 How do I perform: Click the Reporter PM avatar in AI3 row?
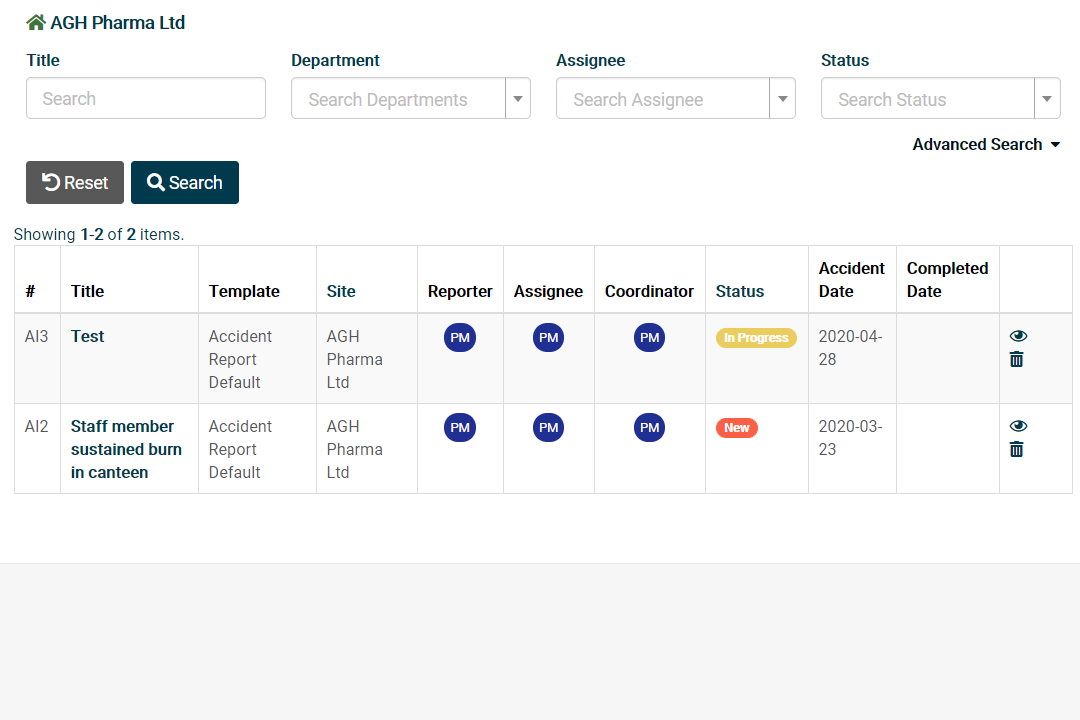click(460, 338)
